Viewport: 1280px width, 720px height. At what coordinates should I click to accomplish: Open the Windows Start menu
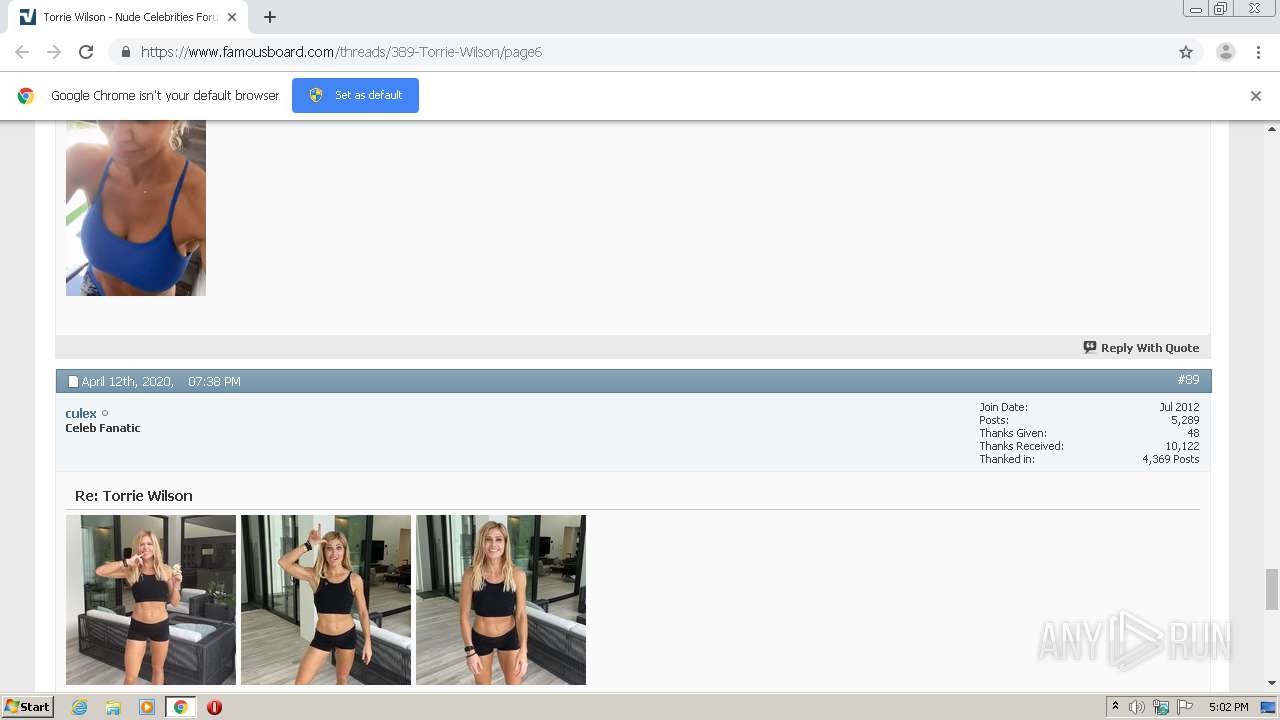pos(28,707)
